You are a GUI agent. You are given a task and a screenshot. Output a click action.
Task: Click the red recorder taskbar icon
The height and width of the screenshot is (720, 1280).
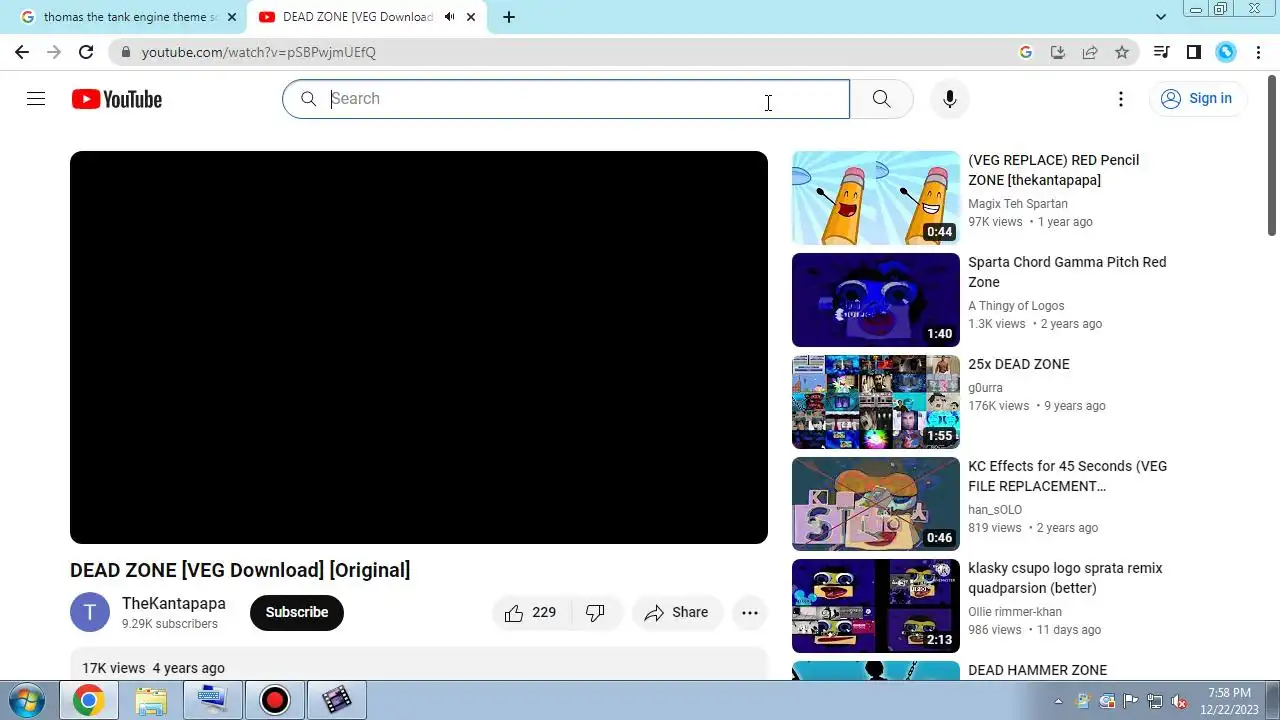point(274,700)
